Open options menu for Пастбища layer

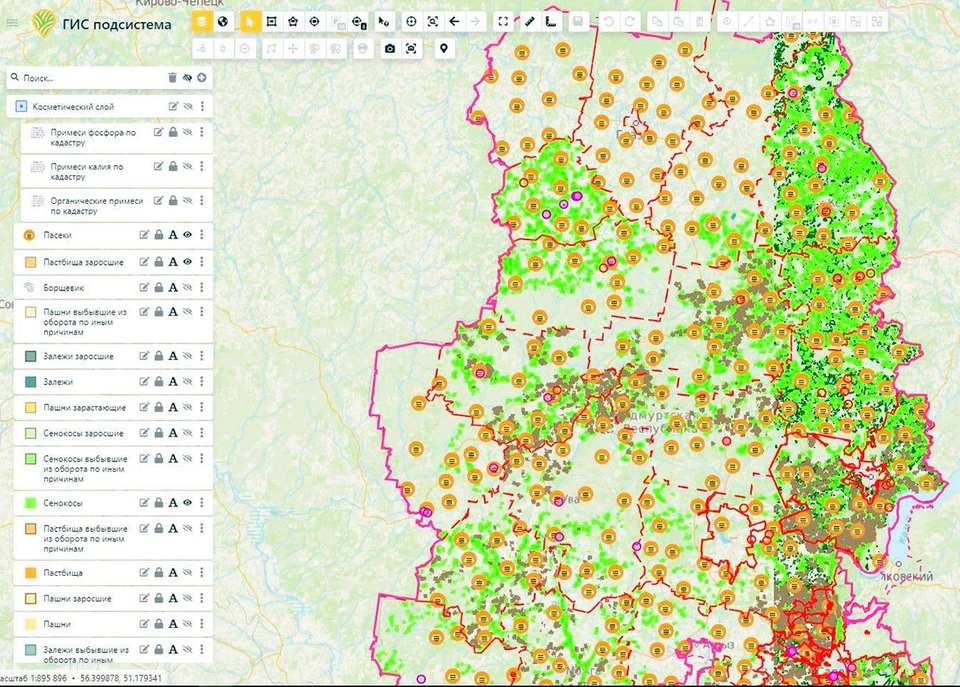(x=202, y=573)
